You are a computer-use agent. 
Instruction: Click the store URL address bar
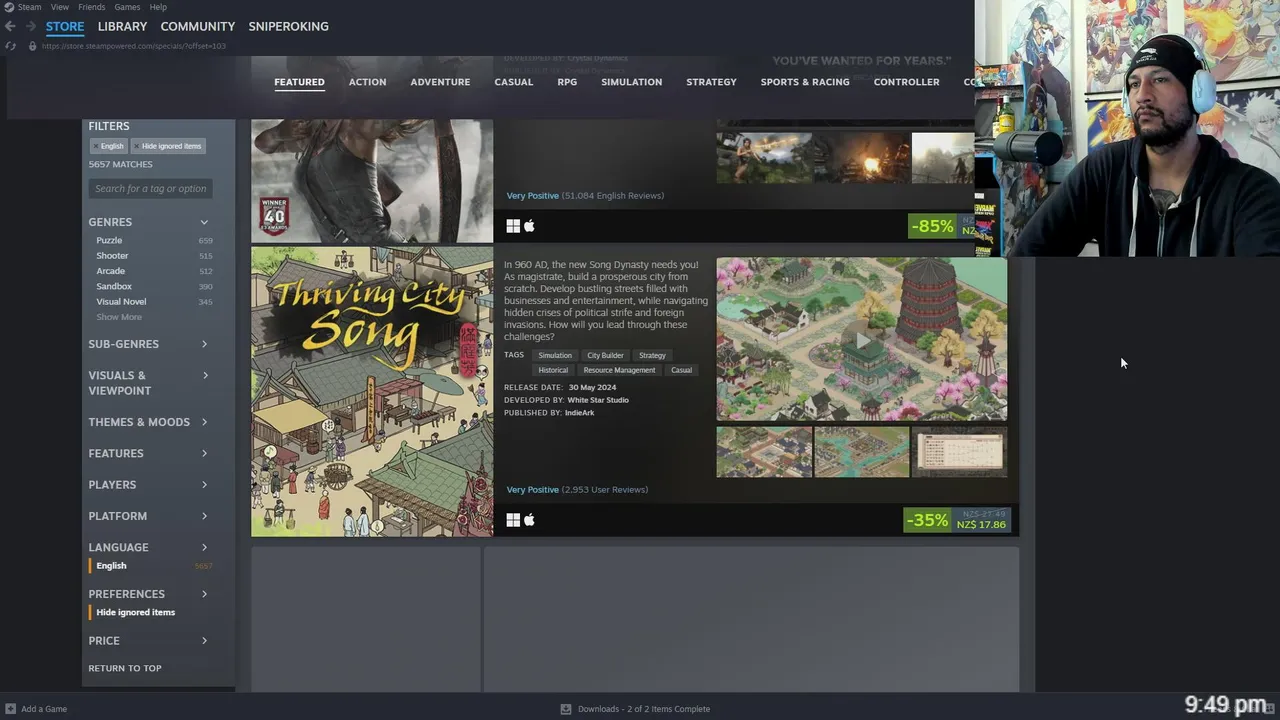[x=134, y=46]
